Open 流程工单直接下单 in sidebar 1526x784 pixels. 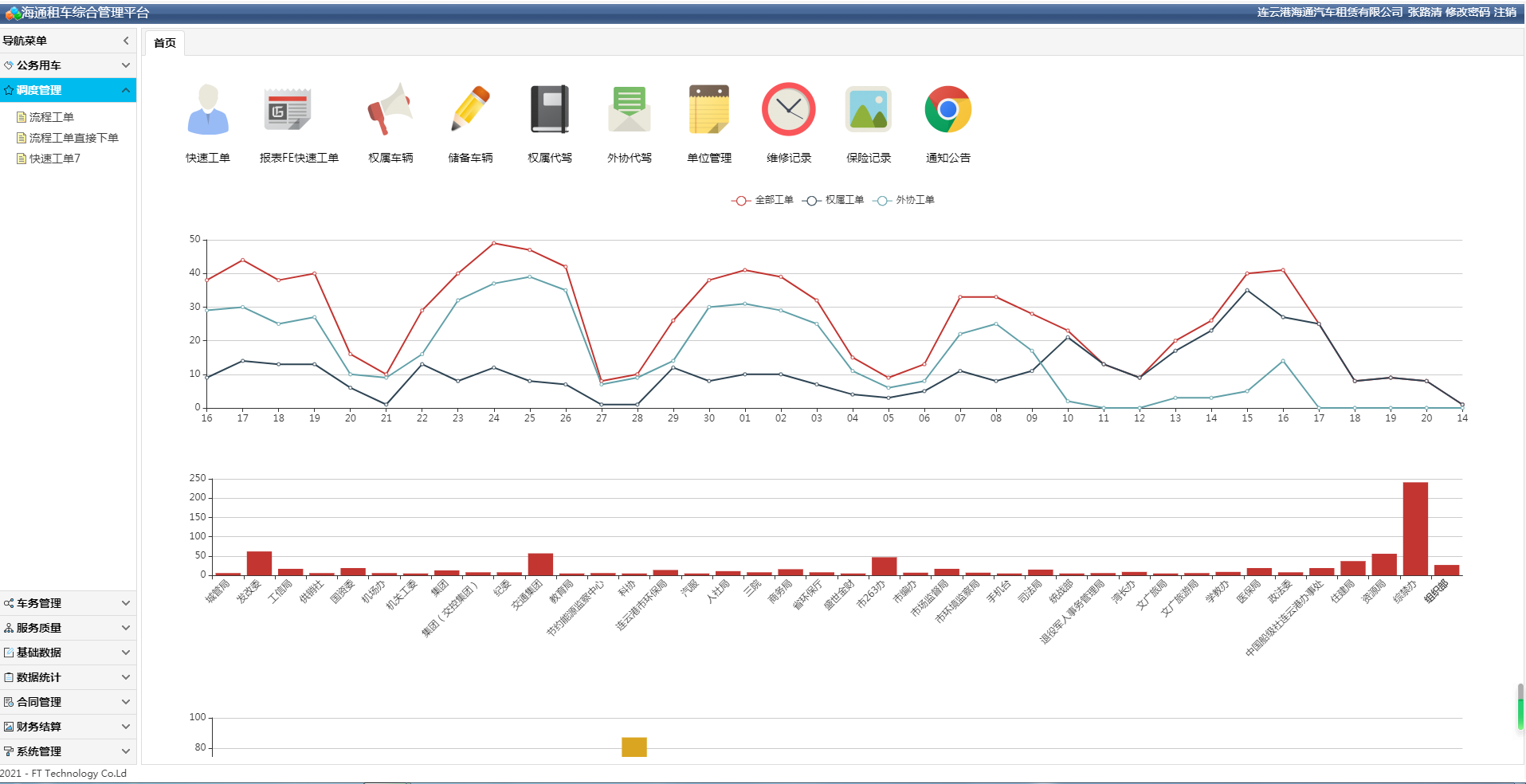(x=73, y=138)
